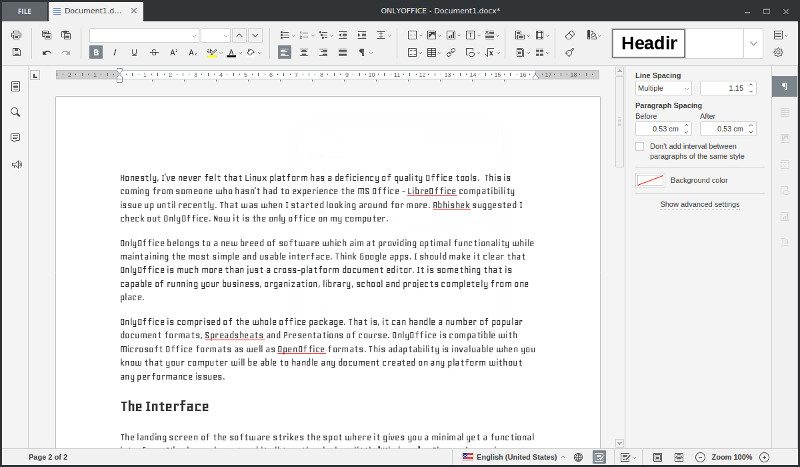This screenshot has height=467, width=800.
Task: Apply strikethrough formatting
Action: pyautogui.click(x=153, y=52)
